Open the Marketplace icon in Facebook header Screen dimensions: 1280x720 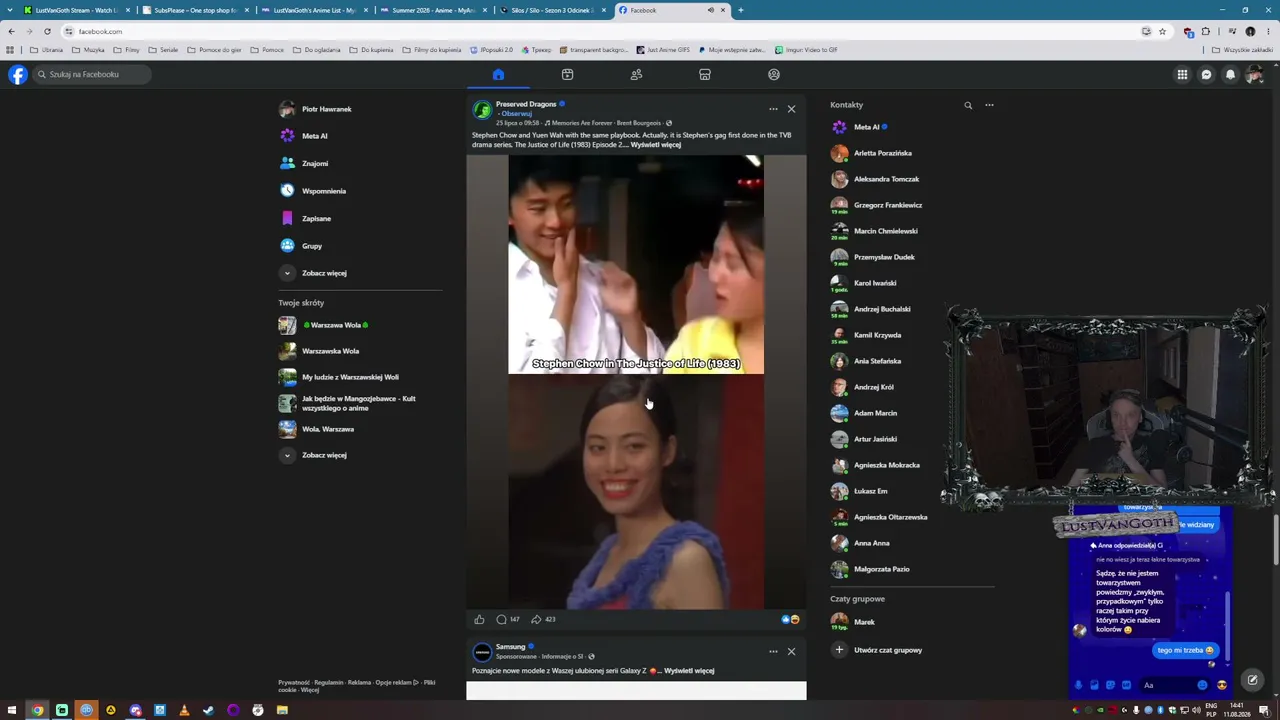click(705, 74)
